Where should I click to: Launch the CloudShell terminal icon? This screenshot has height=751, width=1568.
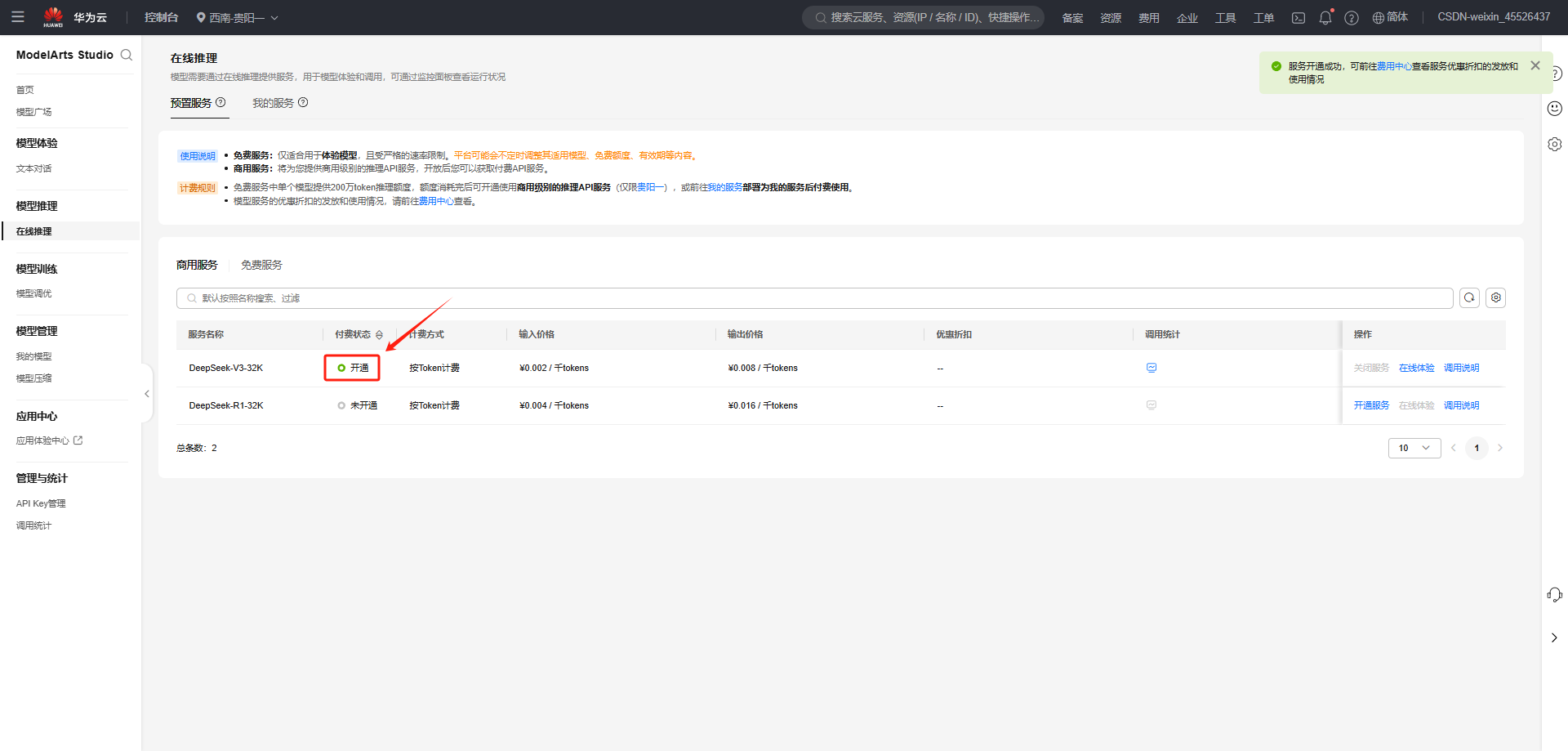[x=1298, y=17]
